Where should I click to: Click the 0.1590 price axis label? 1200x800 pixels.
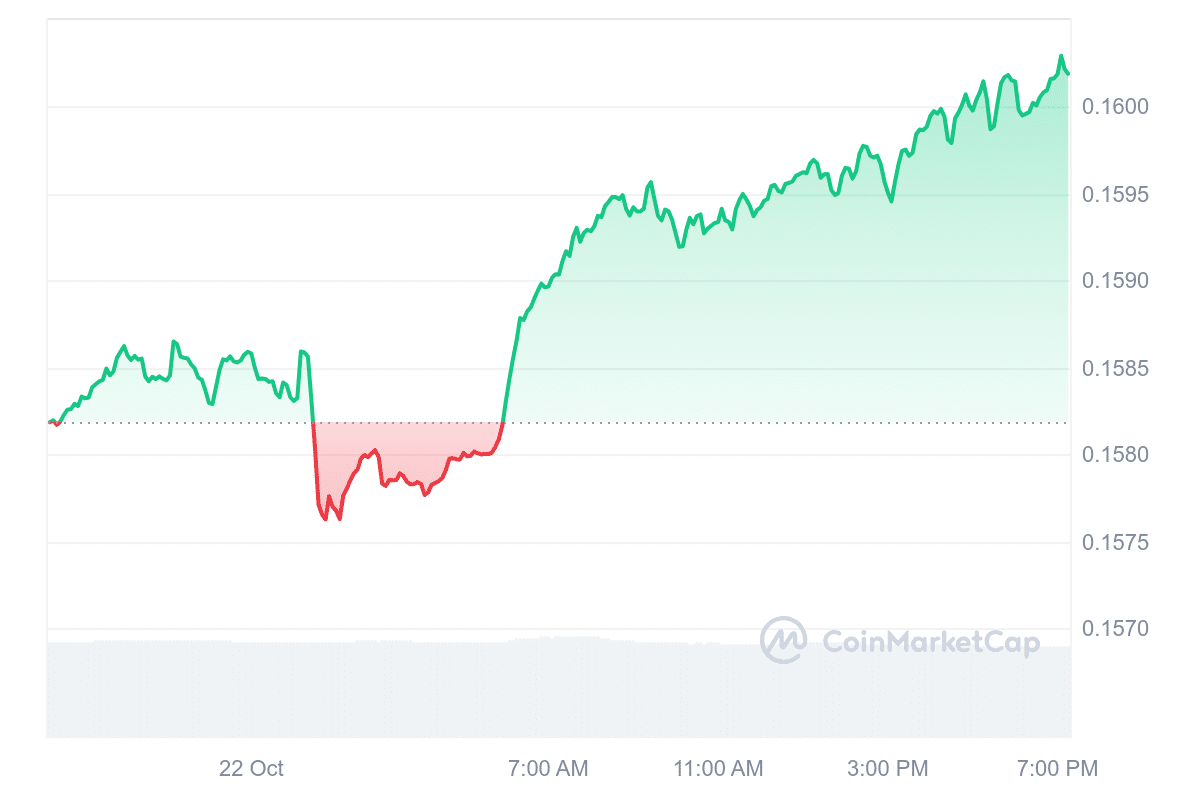coord(1116,281)
